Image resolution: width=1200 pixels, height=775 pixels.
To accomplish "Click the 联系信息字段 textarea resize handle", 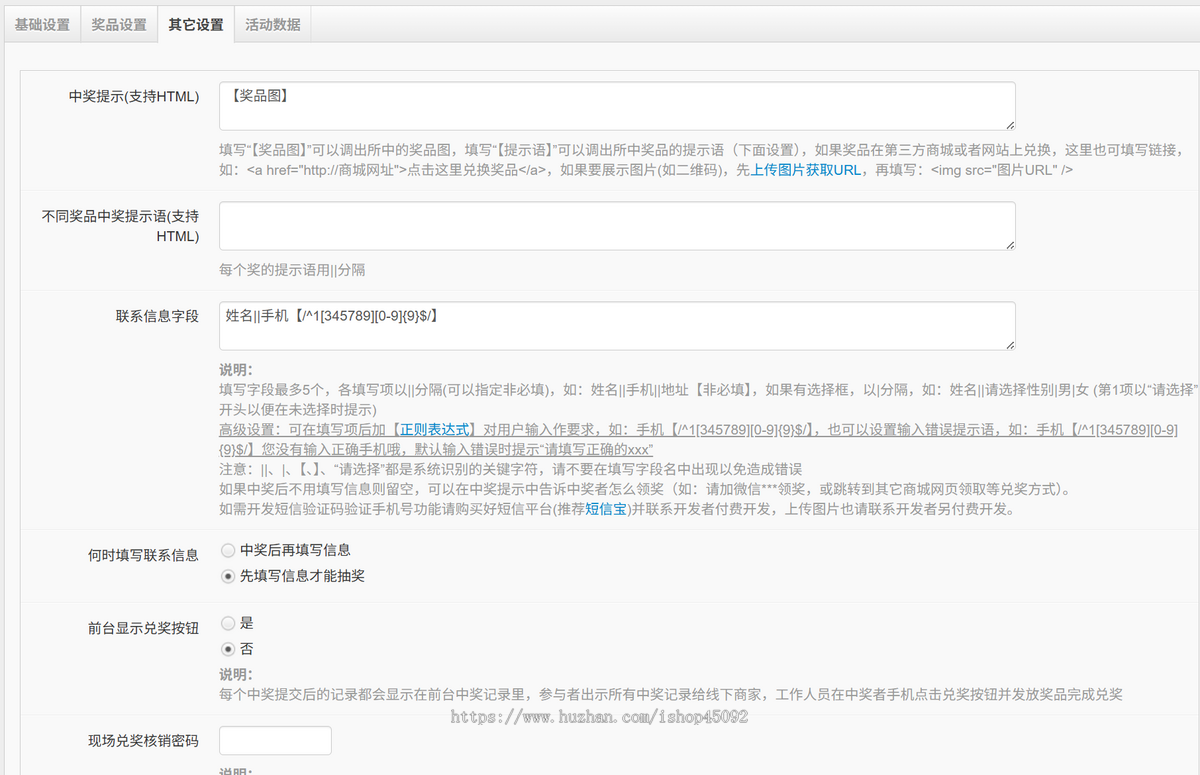I will (1009, 344).
